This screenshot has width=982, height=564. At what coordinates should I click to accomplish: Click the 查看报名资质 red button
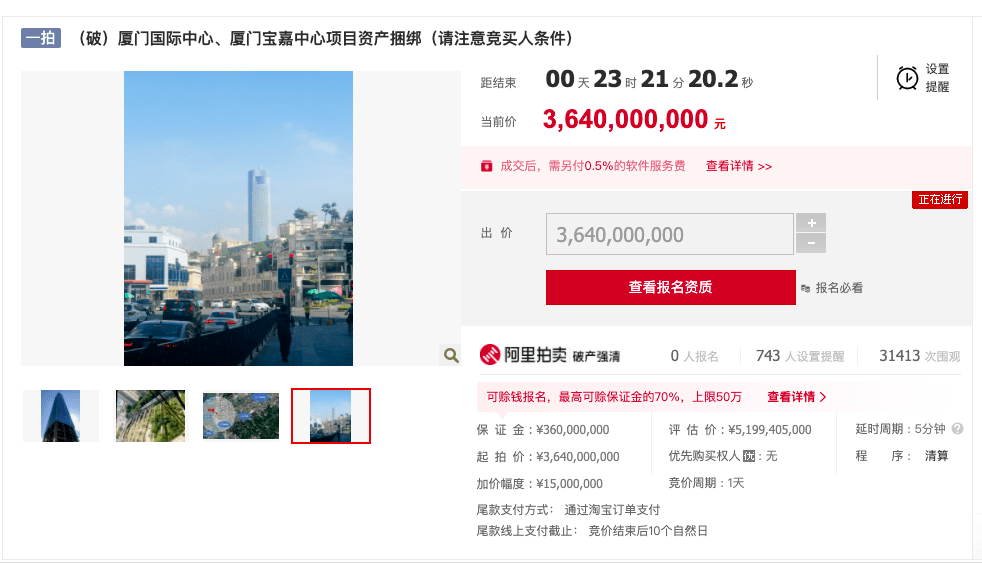click(x=671, y=287)
